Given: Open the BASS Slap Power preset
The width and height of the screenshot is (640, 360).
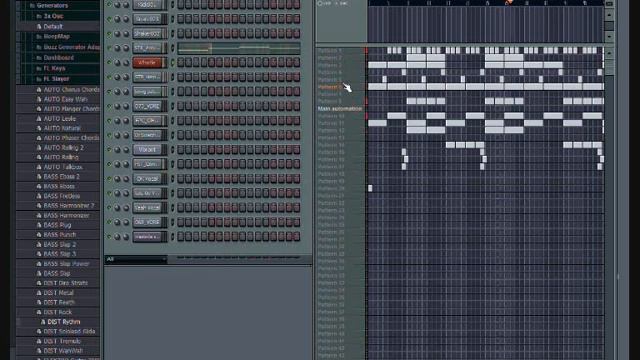Looking at the screenshot, I should (67, 264).
